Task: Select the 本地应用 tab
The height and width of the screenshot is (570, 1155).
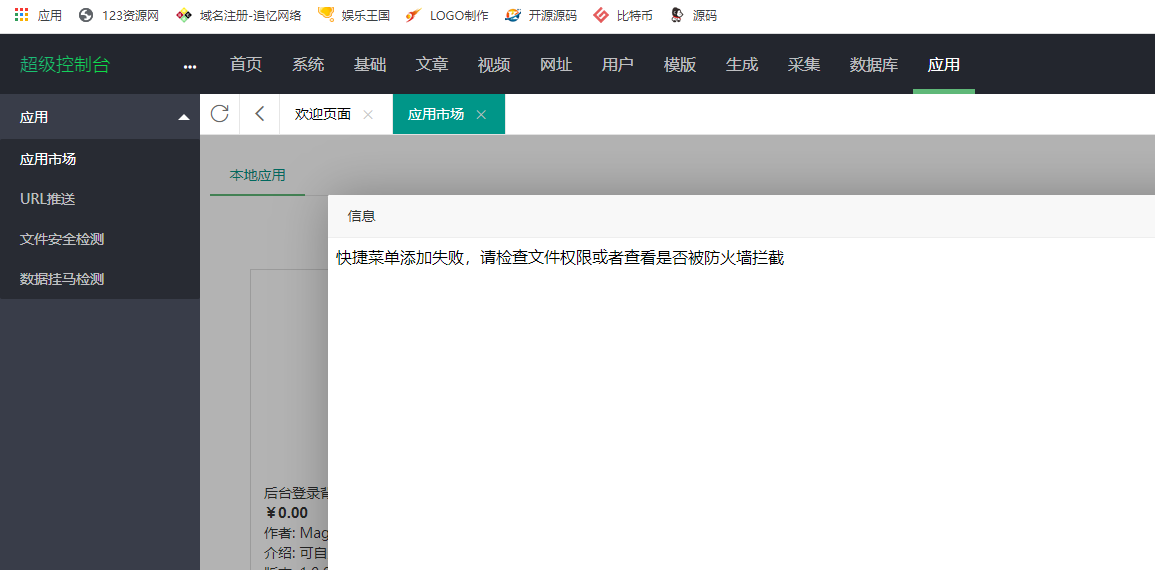Action: pyautogui.click(x=258, y=175)
